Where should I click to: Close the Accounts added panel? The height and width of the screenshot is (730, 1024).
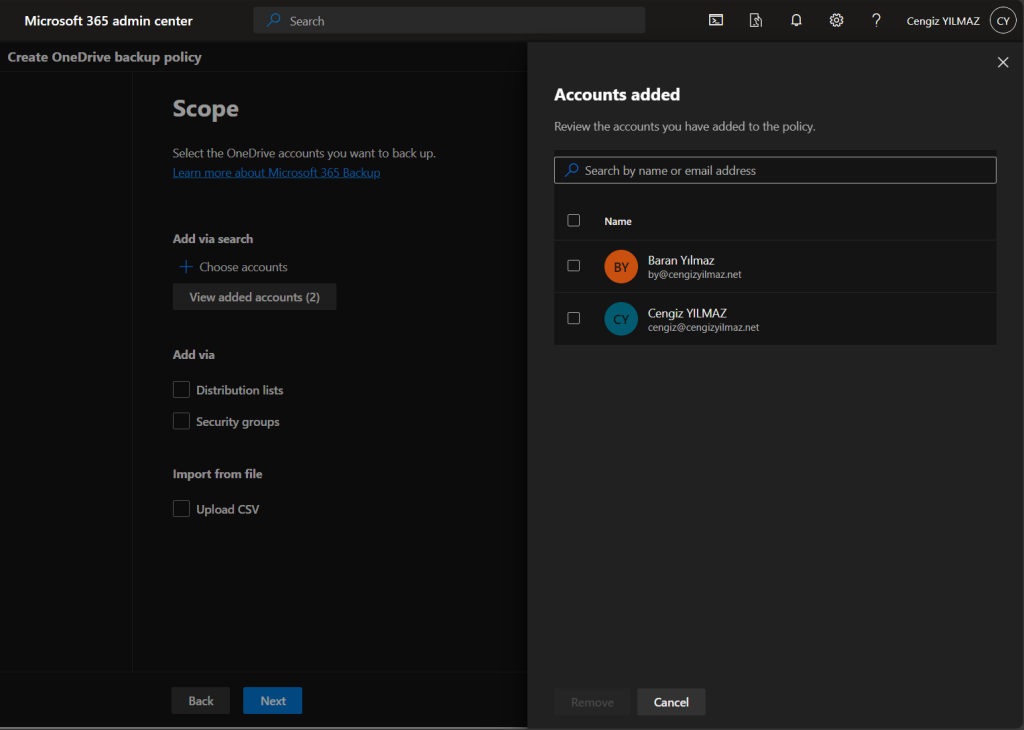coord(1003,63)
